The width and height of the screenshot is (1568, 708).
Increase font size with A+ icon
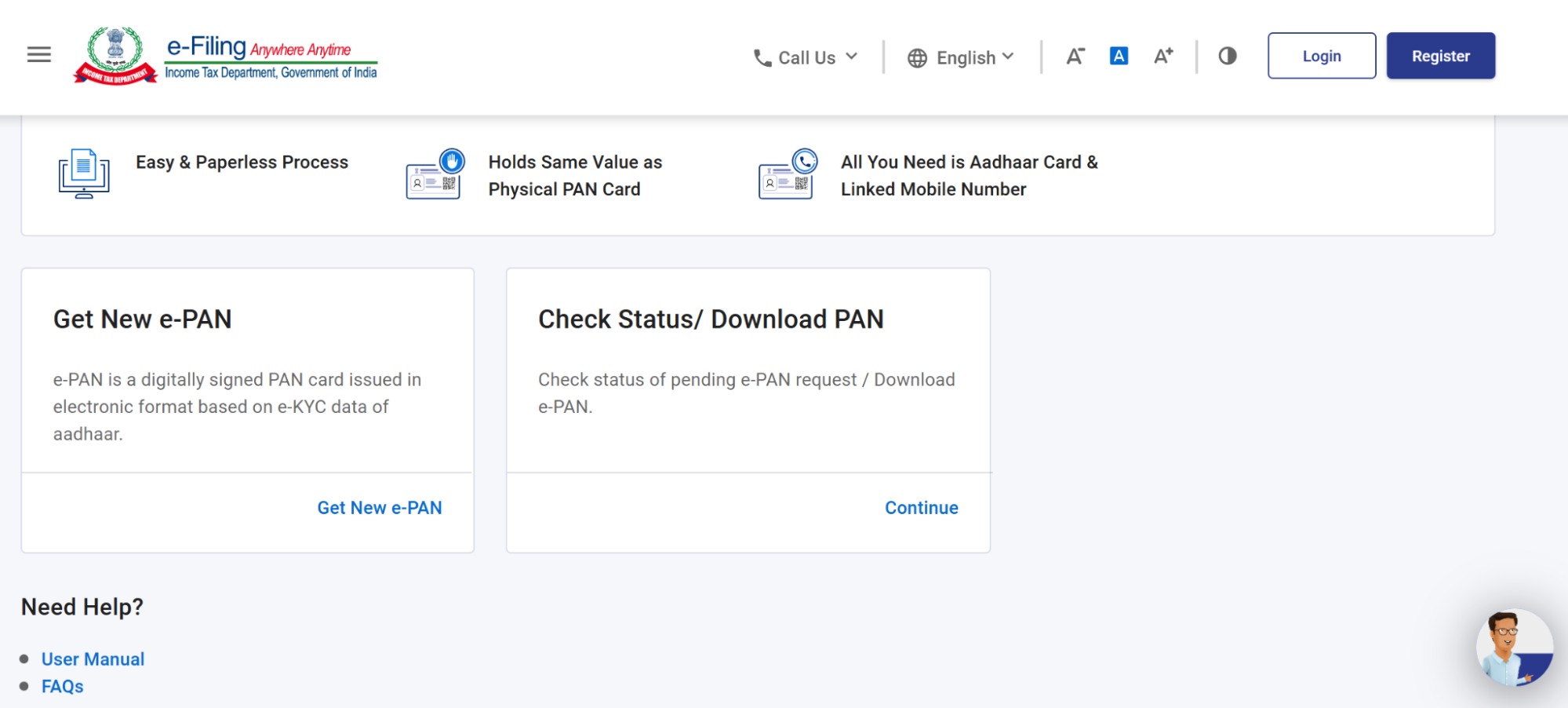pyautogui.click(x=1163, y=56)
